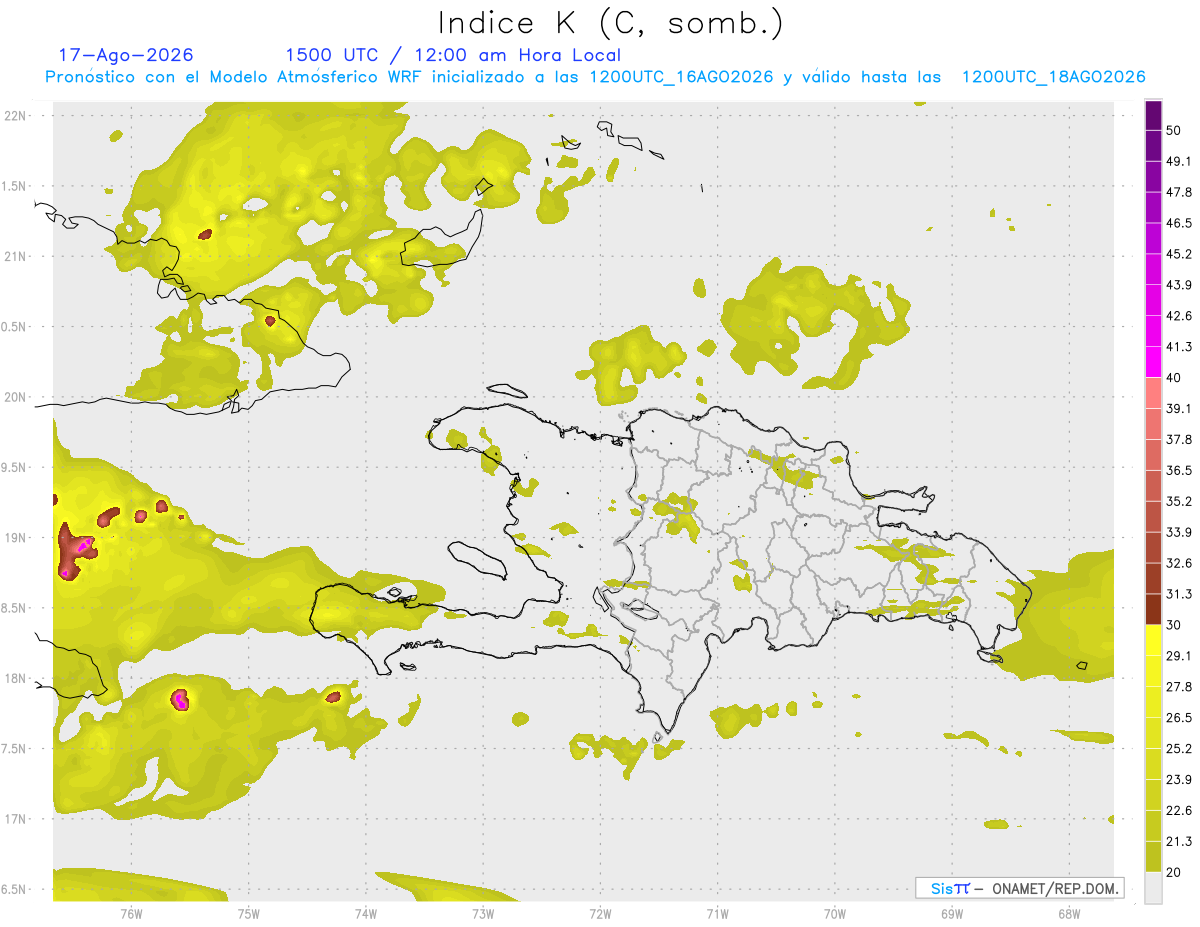Click the legend value "36.5"
The image size is (1200, 927).
tap(1179, 470)
